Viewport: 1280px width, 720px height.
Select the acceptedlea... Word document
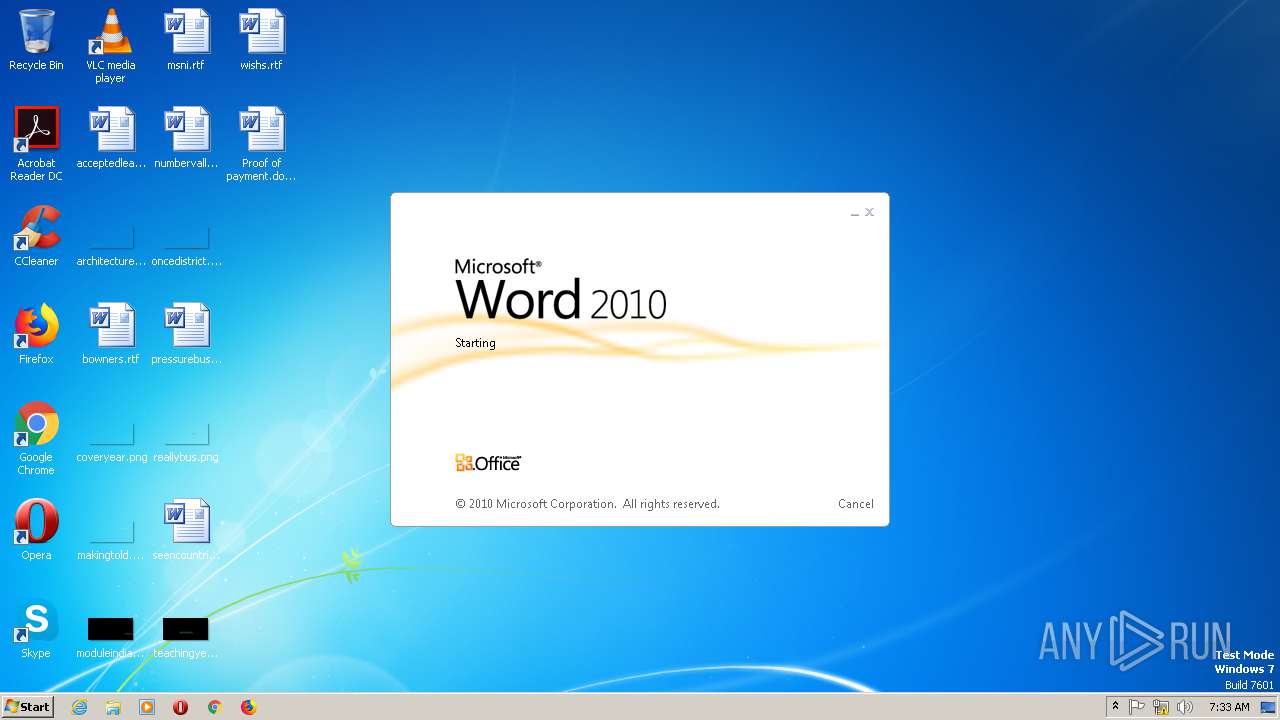111,138
